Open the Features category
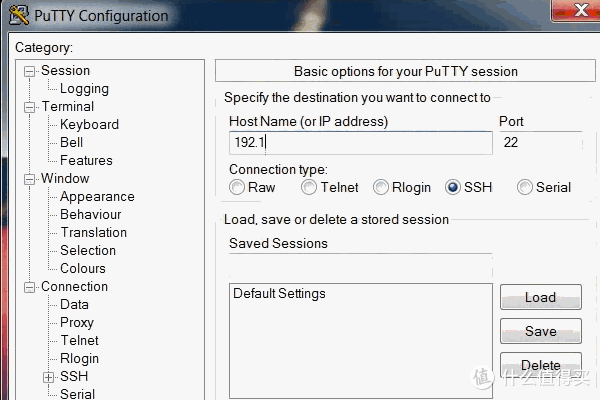 (x=86, y=160)
